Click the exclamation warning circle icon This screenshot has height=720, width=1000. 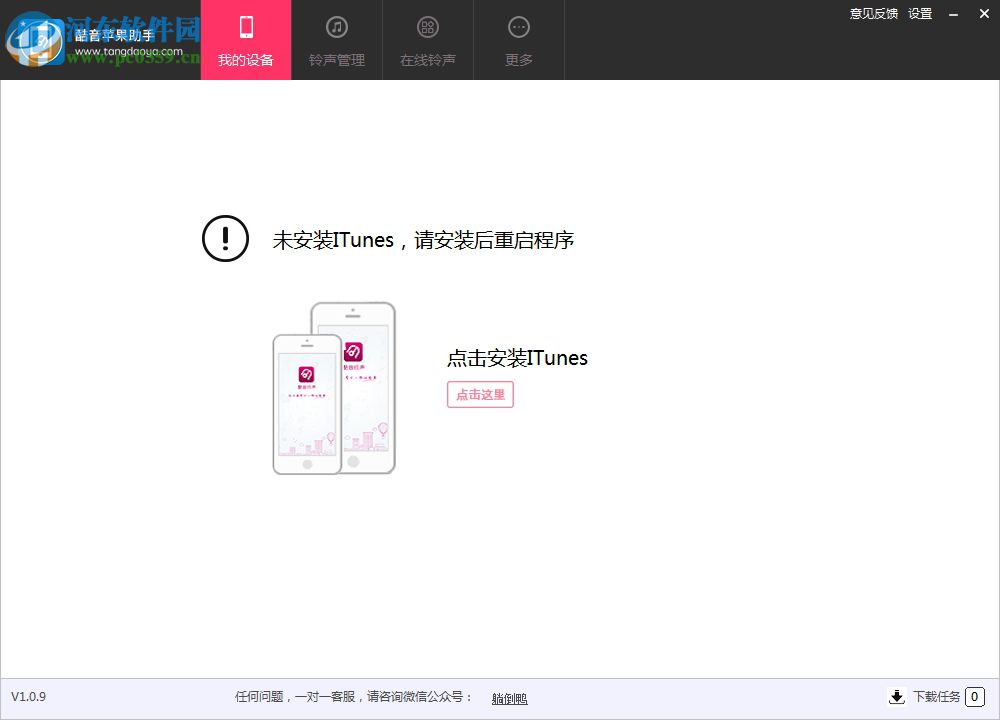pos(225,239)
